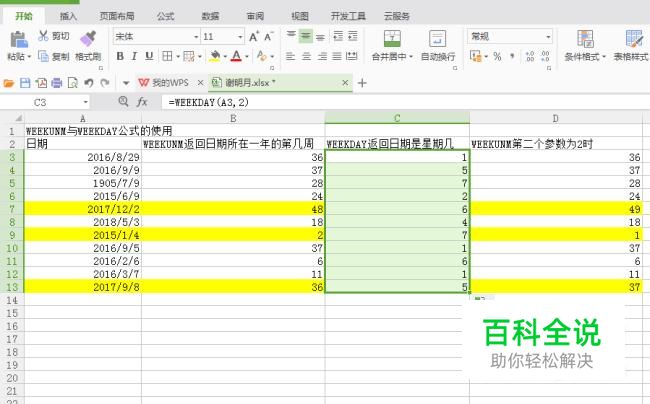
Task: Expand quick access toolbar customize arrow
Action: coord(126,83)
